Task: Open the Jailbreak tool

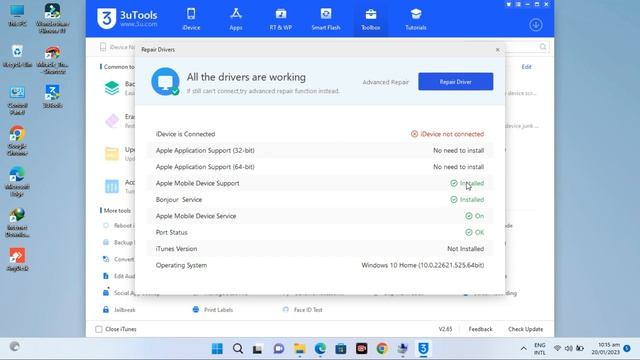Action: 119,310
